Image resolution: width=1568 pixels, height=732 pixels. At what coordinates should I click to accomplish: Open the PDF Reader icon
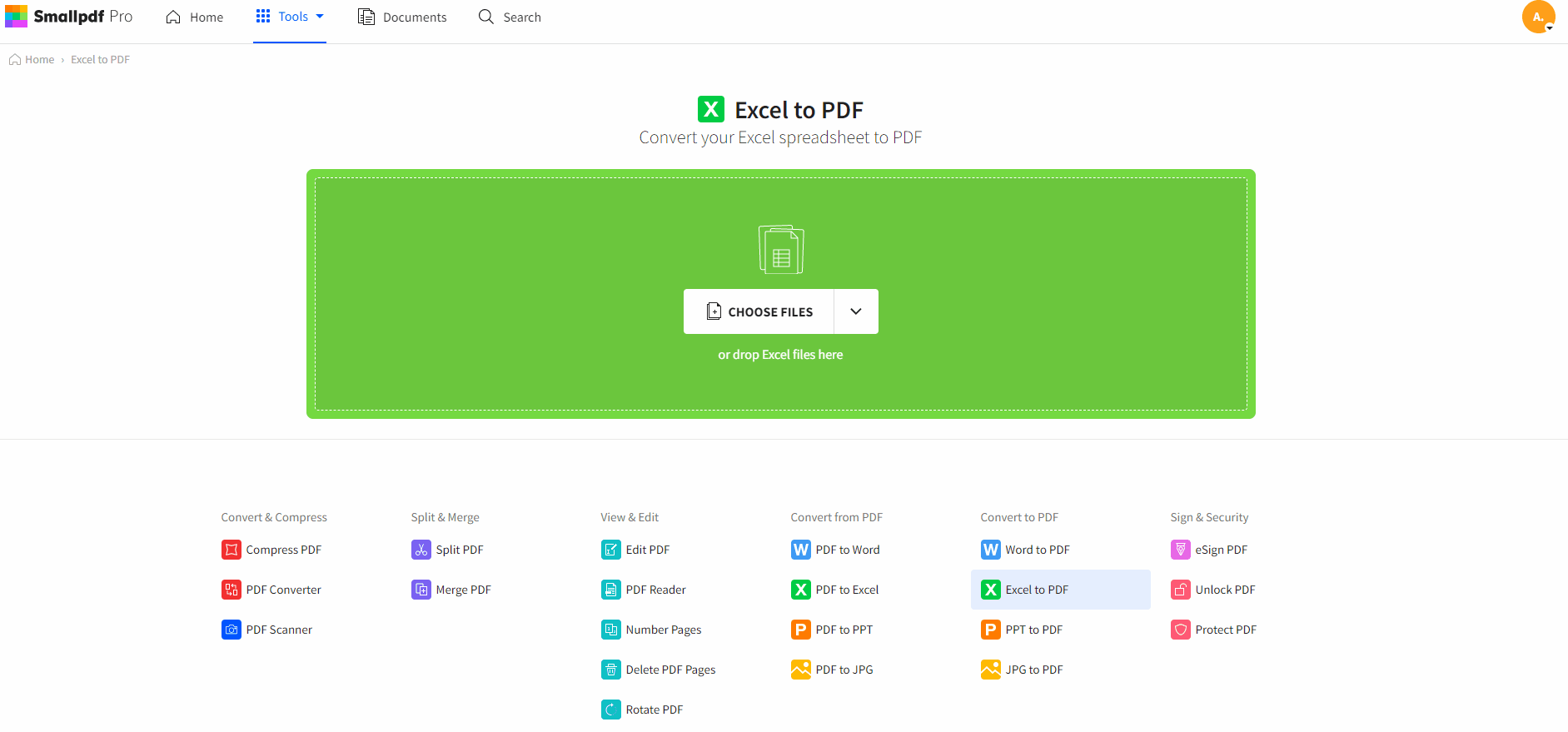610,590
